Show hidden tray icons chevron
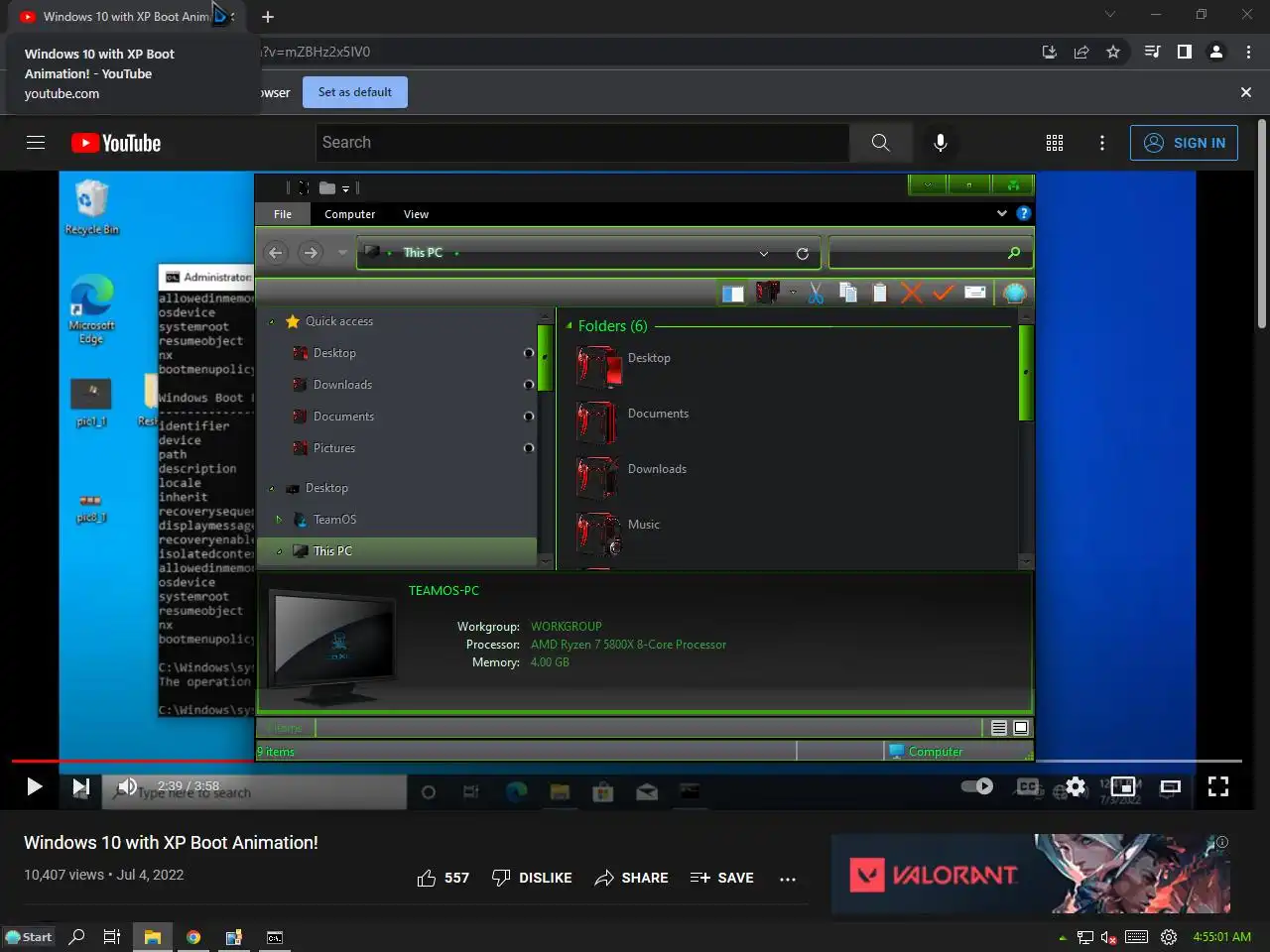 [1063, 937]
